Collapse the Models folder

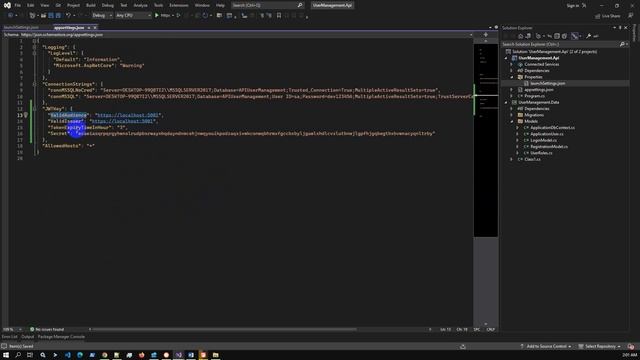[x=511, y=121]
